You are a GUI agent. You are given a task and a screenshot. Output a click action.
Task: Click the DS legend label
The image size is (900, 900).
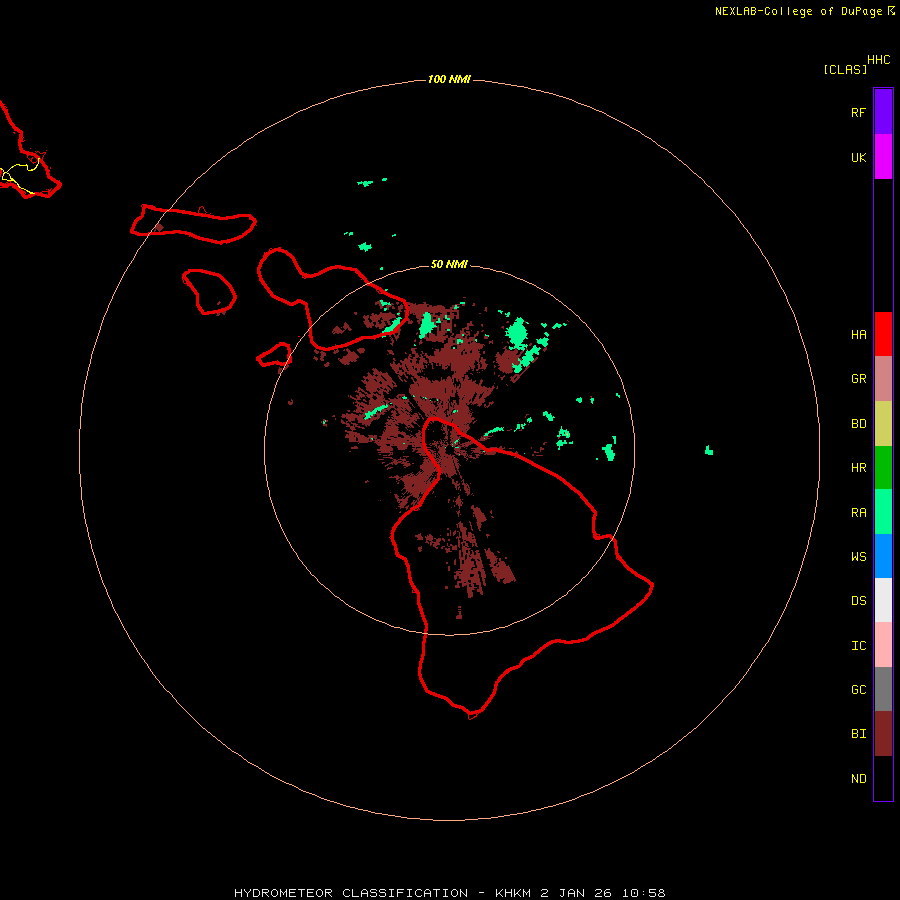[x=858, y=601]
